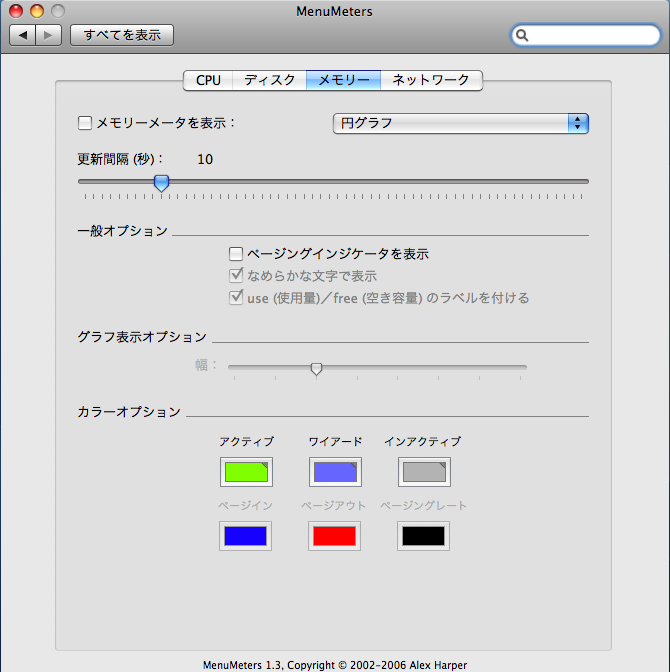Image resolution: width=670 pixels, height=672 pixels.
Task: Click the カラーオプション section heading
Action: click(x=129, y=412)
